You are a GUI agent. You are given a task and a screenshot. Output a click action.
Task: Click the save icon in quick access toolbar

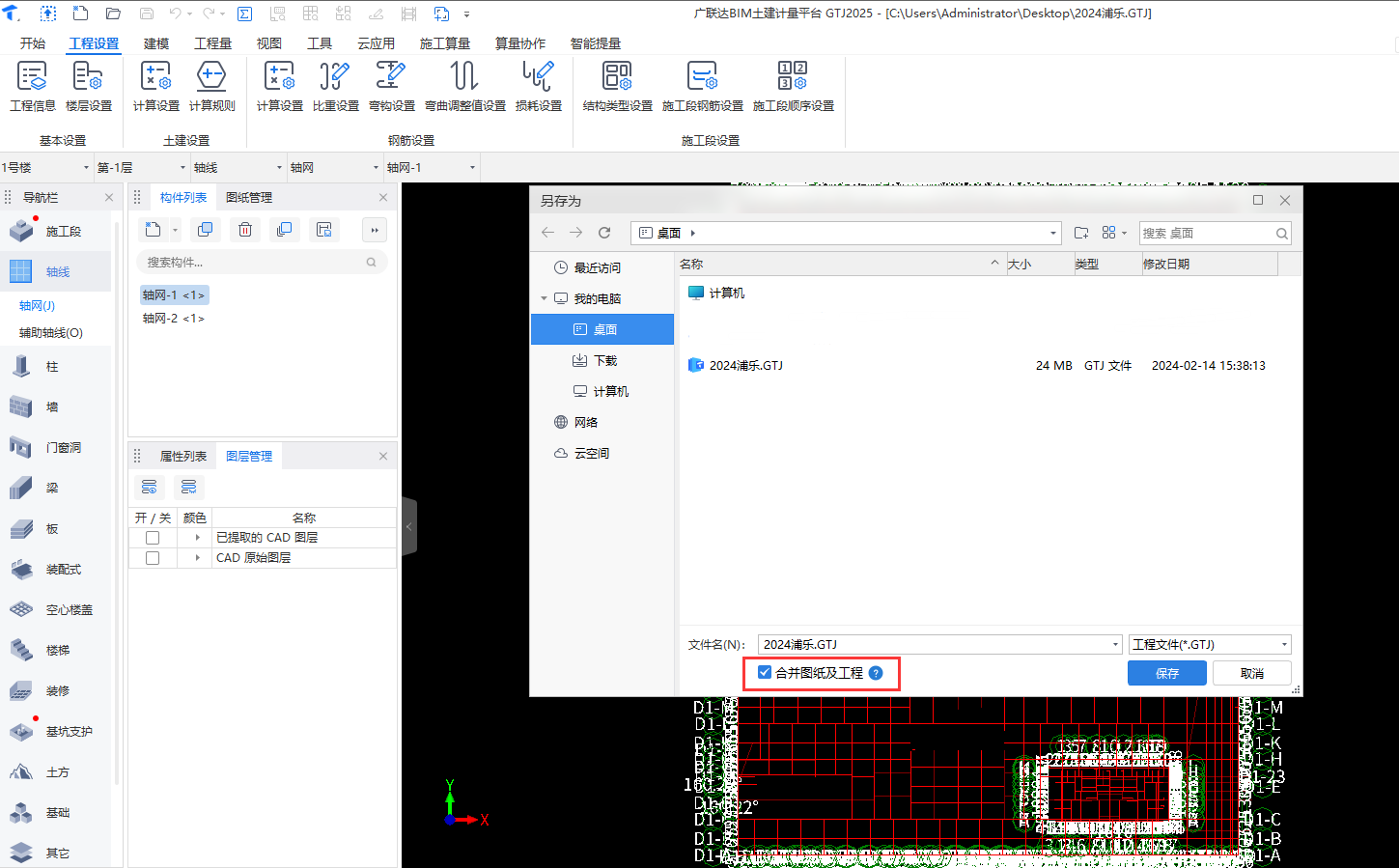pyautogui.click(x=147, y=14)
